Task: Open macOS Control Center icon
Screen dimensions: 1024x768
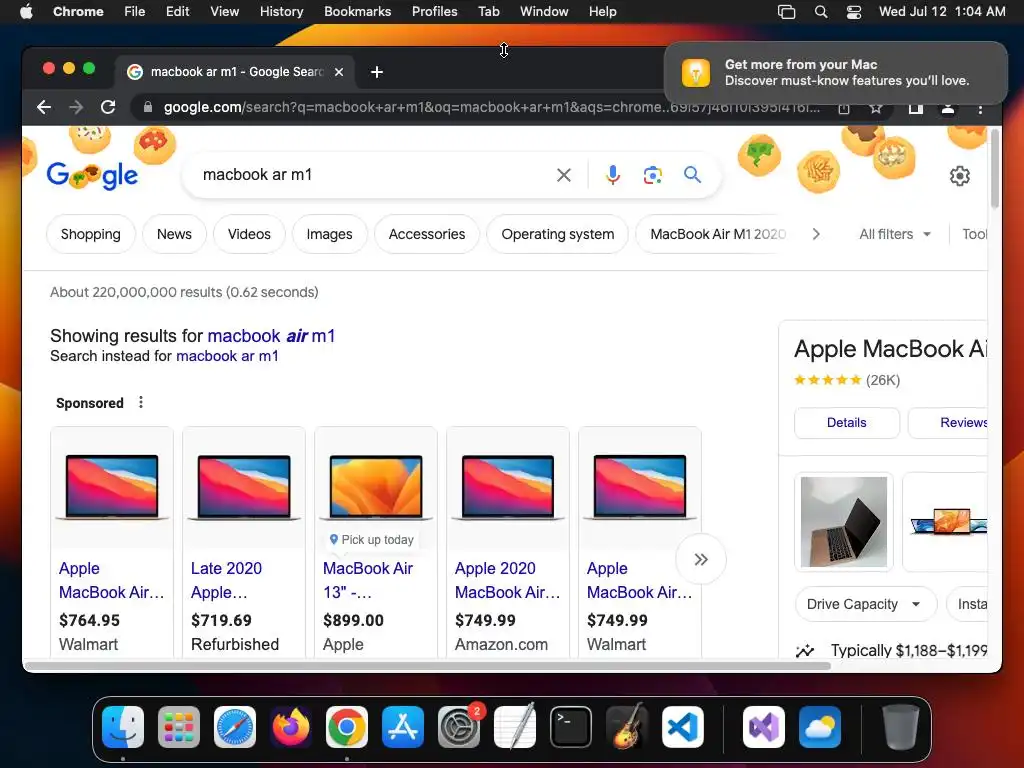Action: (854, 12)
